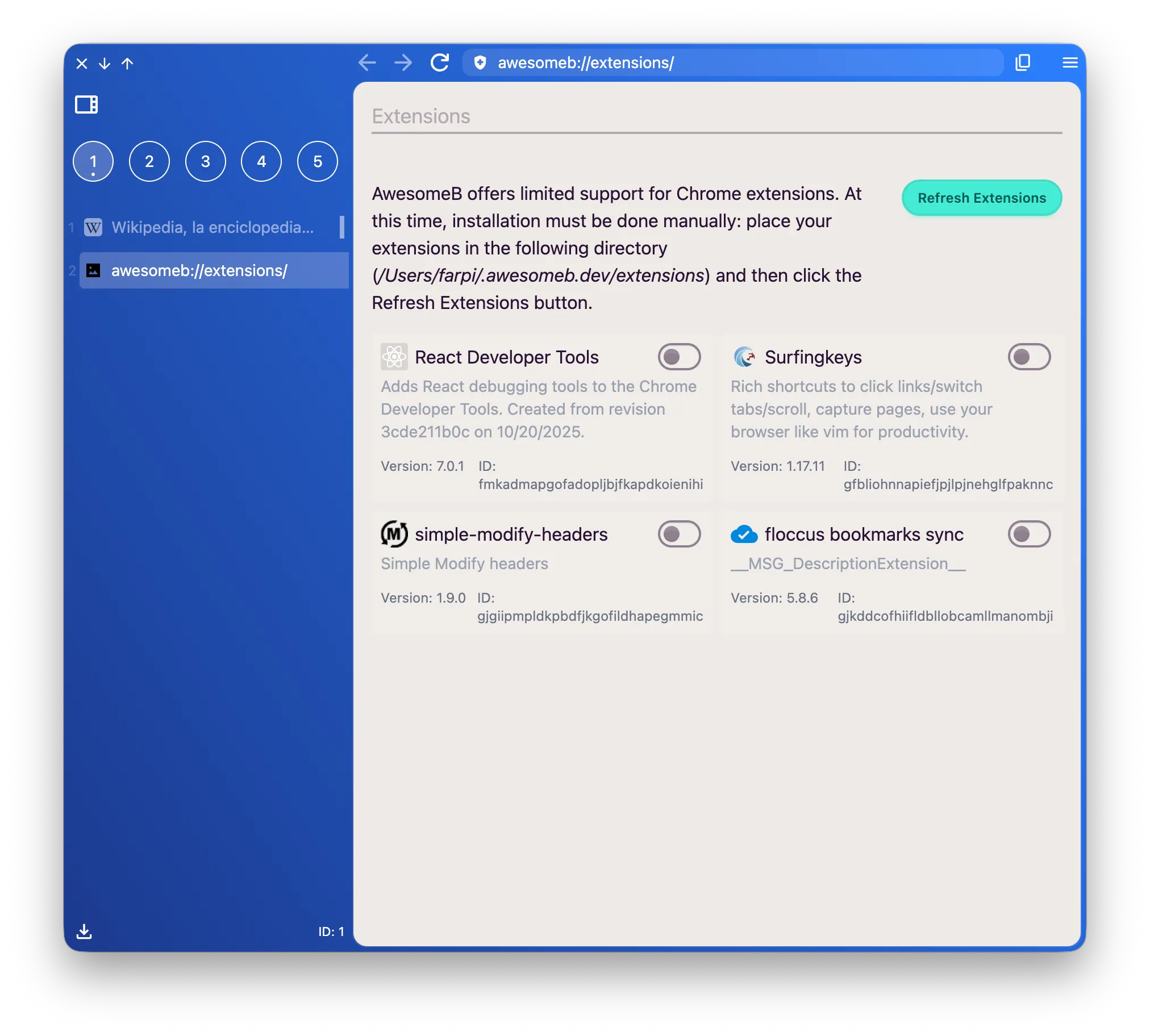
Task: Click the Surfingkeys extension icon
Action: [x=744, y=357]
